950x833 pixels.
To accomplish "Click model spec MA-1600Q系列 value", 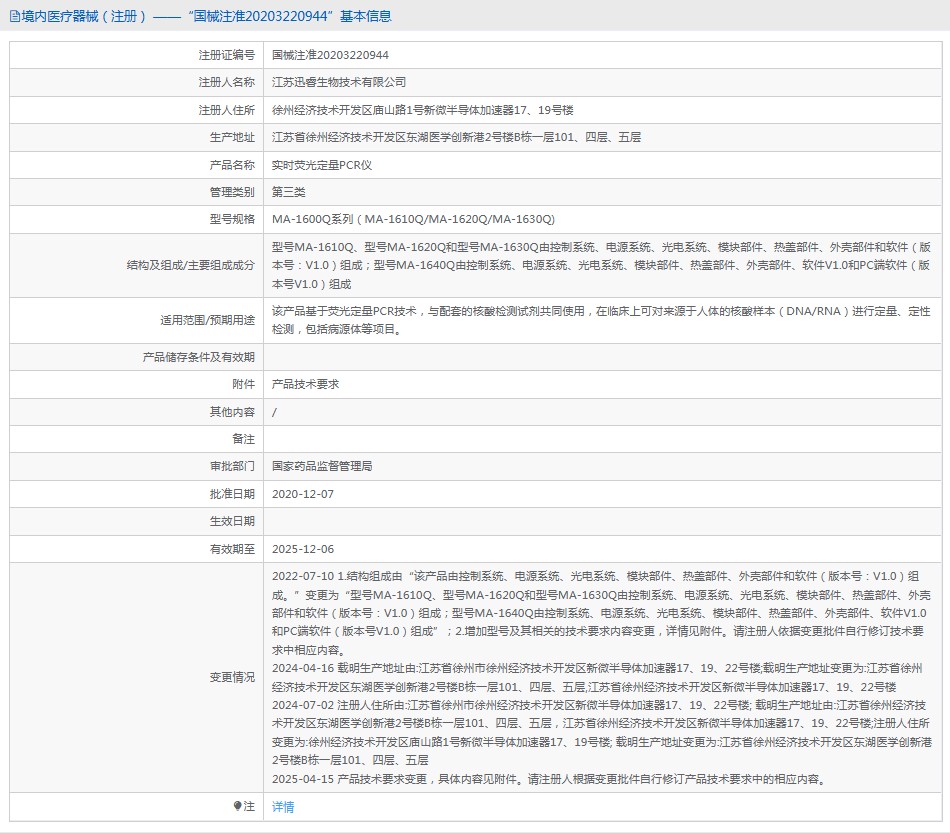I will tap(413, 219).
